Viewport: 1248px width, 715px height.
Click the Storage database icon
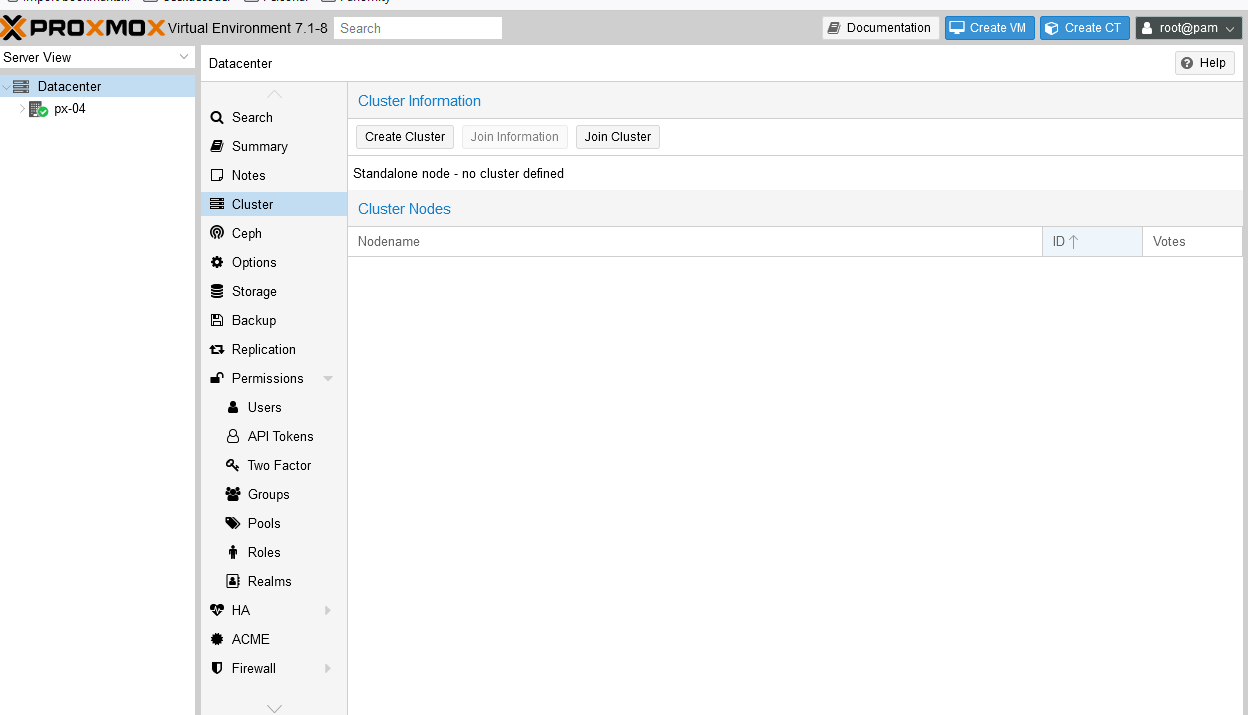tap(217, 291)
